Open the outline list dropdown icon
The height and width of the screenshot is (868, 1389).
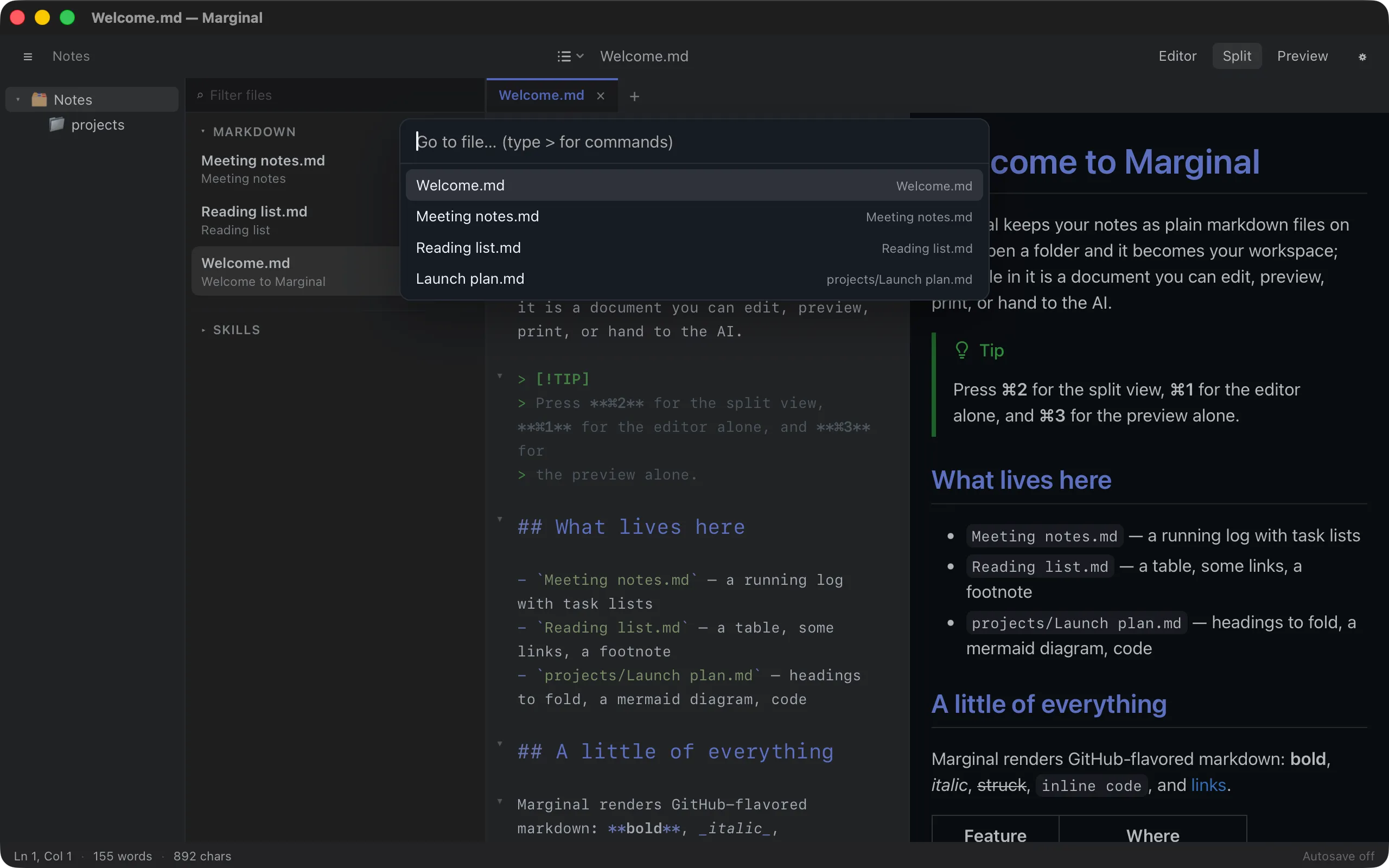(571, 56)
